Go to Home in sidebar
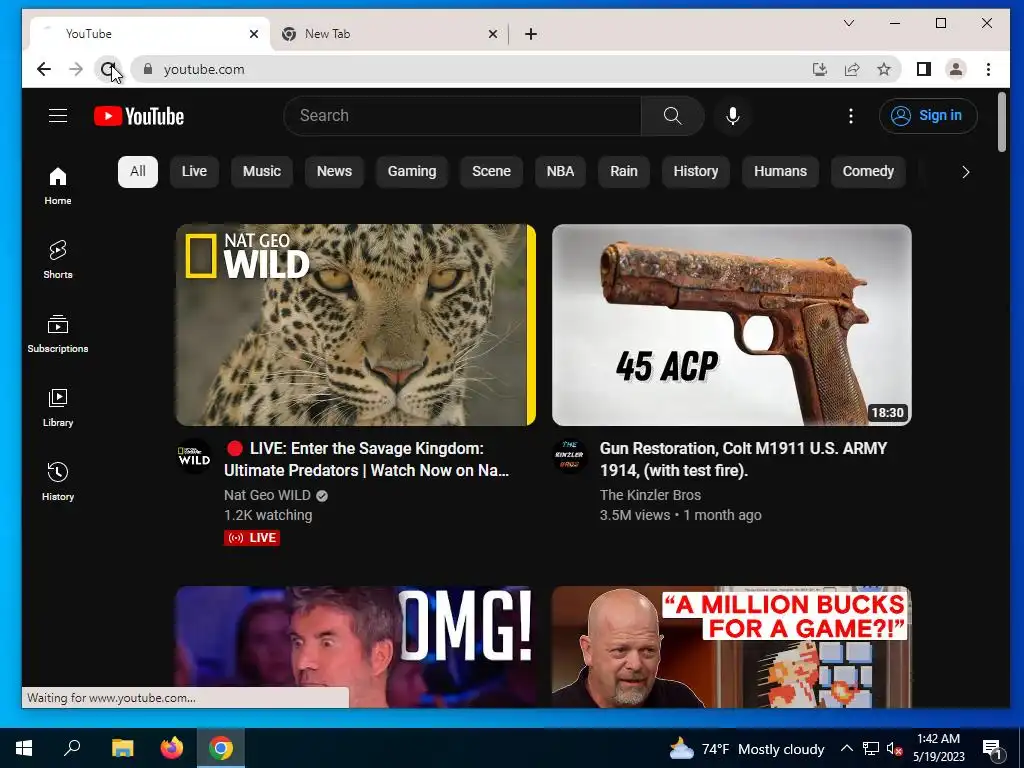 [57, 185]
